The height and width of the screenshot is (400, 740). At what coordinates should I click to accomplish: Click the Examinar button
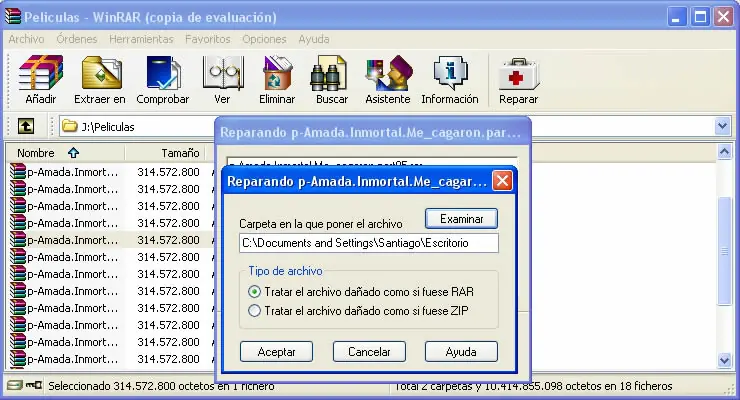coord(461,219)
